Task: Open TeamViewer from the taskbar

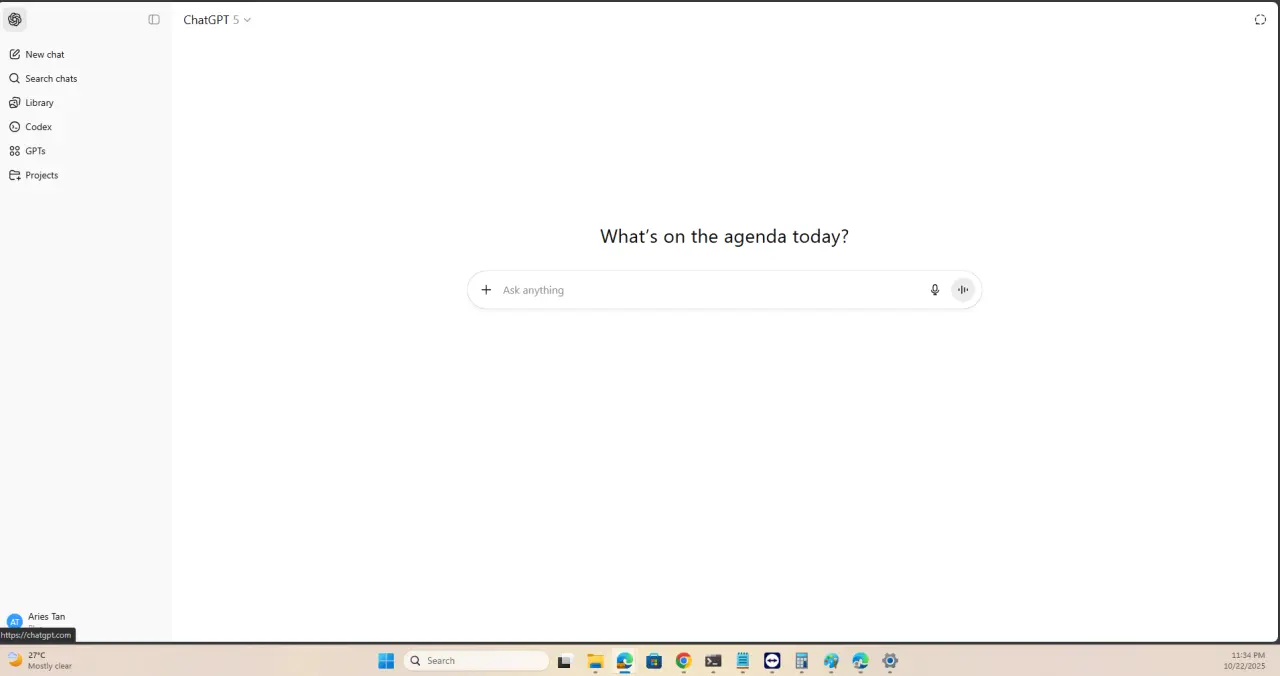Action: [x=772, y=661]
